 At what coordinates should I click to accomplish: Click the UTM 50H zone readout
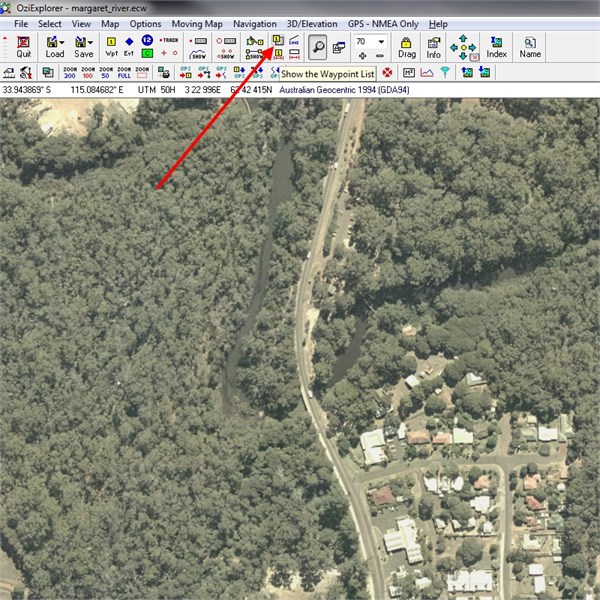157,90
